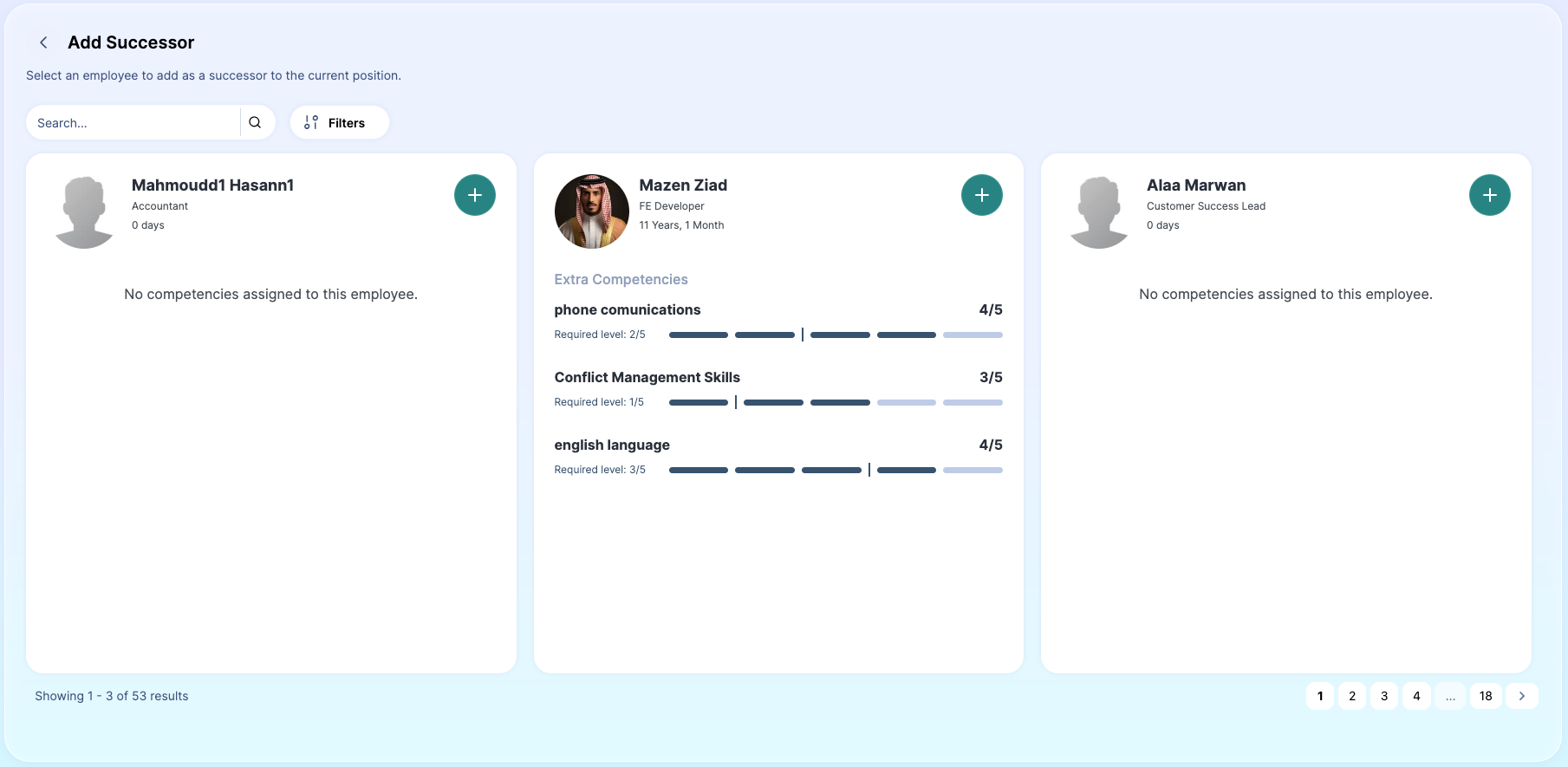Viewport: 1568px width, 767px height.
Task: Click the 4/5 score for english language
Action: tap(991, 445)
